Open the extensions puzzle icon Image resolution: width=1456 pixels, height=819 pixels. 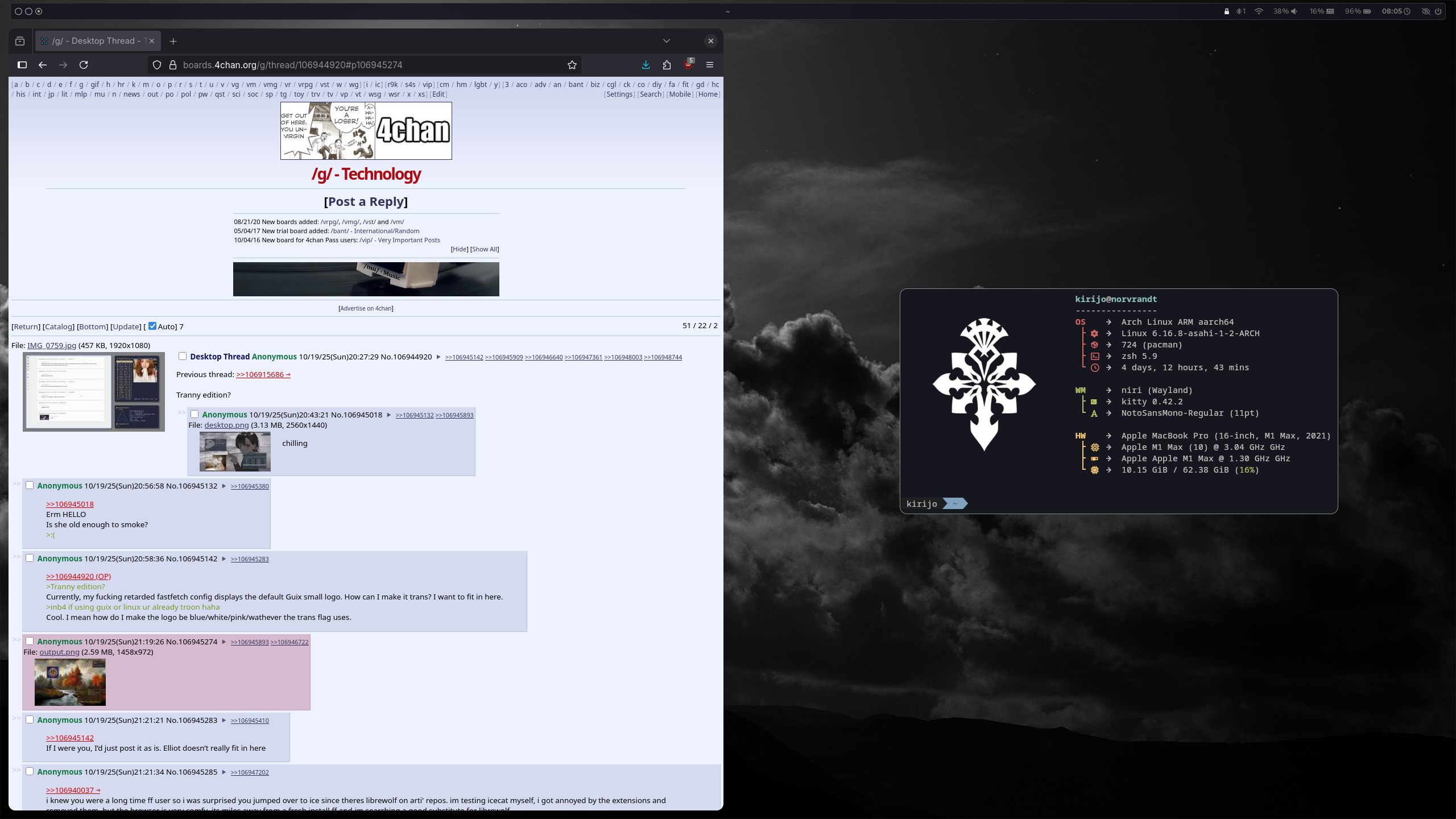[667, 65]
